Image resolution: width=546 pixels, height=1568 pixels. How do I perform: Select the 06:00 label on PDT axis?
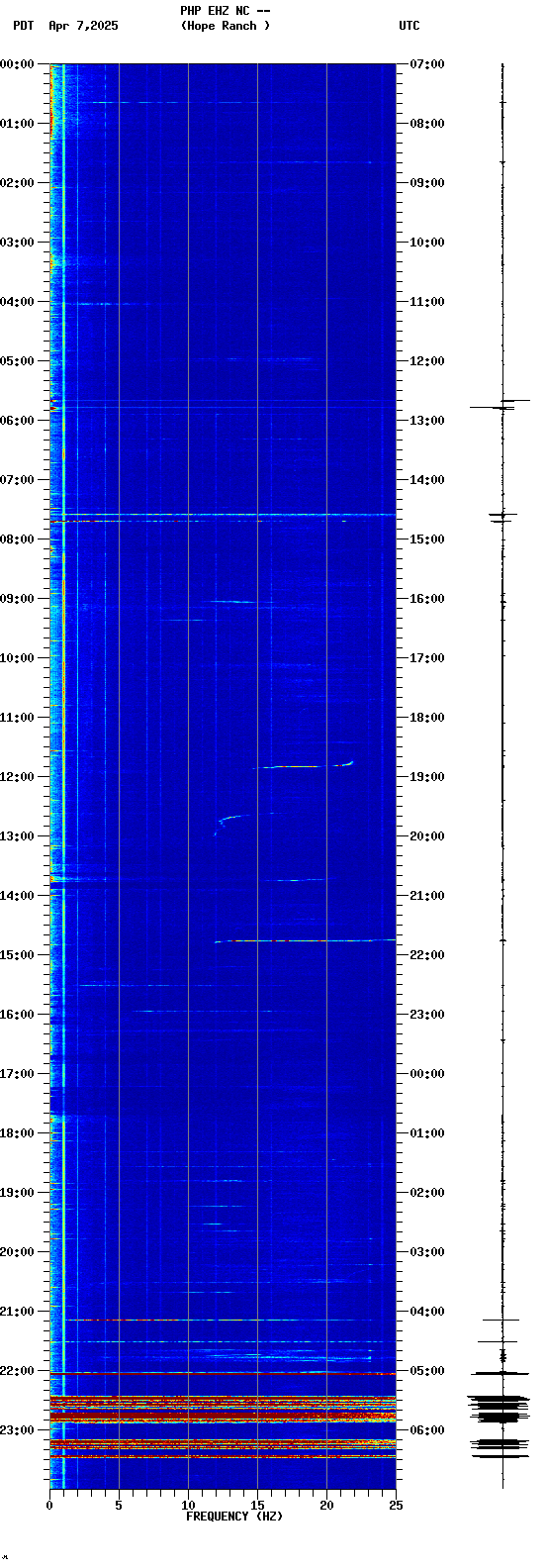(17, 421)
